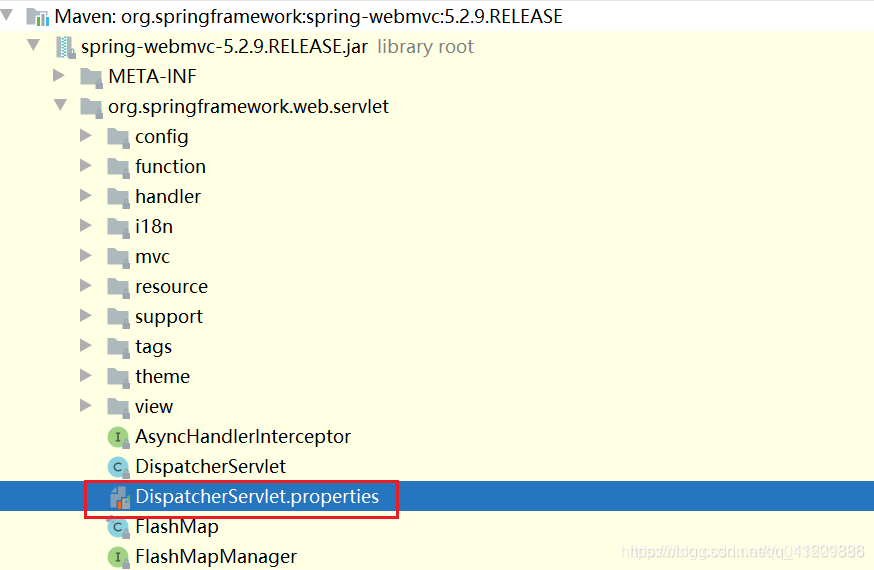Expand the META-INF folder
Screen dimensions: 874x570
(59, 75)
